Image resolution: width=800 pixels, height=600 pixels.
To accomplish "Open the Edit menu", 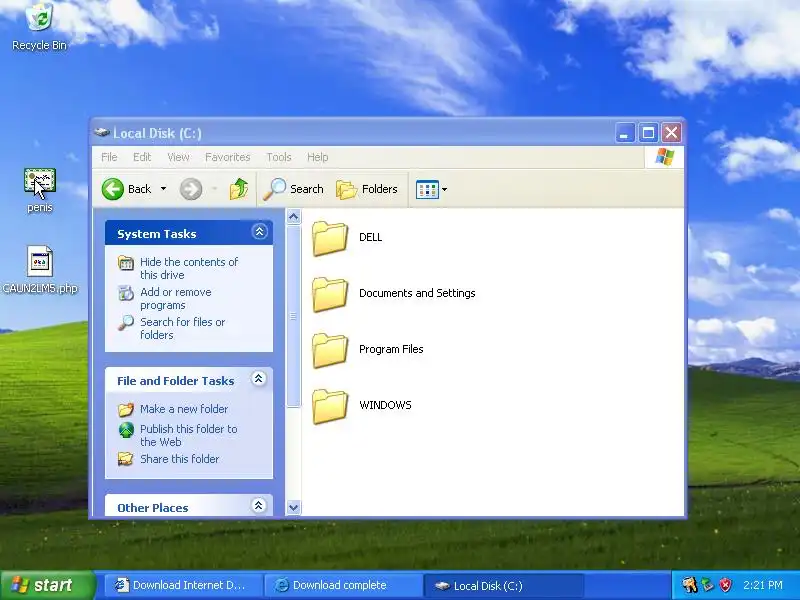I will click(142, 157).
